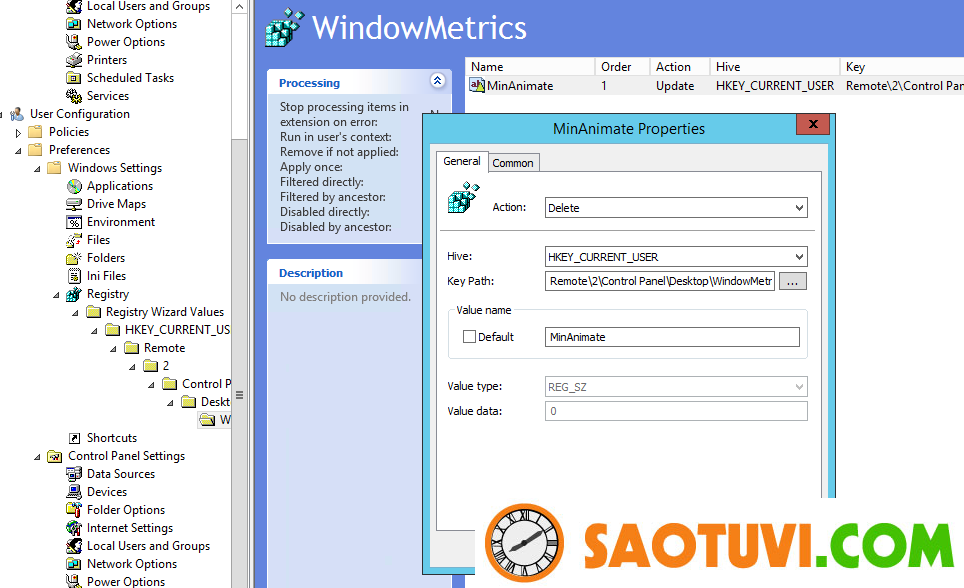
Task: Select the open WindowMetrics folder icon in tree
Action: pyautogui.click(x=207, y=420)
